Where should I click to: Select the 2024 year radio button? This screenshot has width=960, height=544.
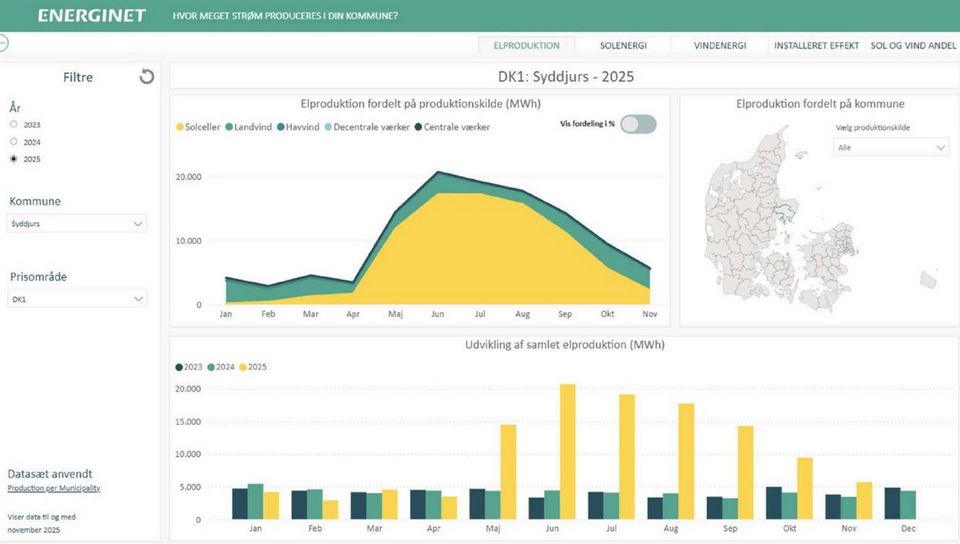13,142
